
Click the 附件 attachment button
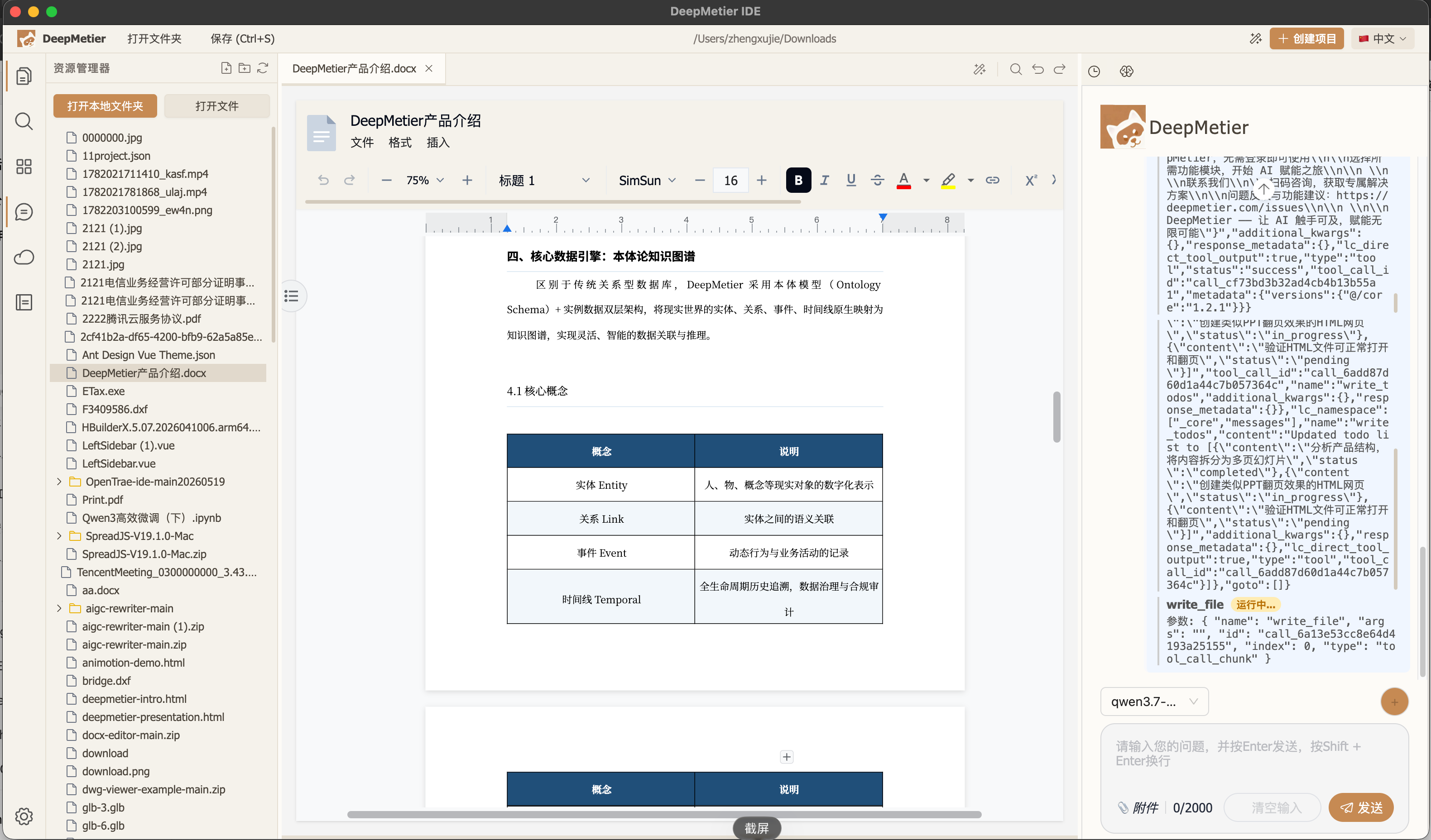pyautogui.click(x=1138, y=808)
